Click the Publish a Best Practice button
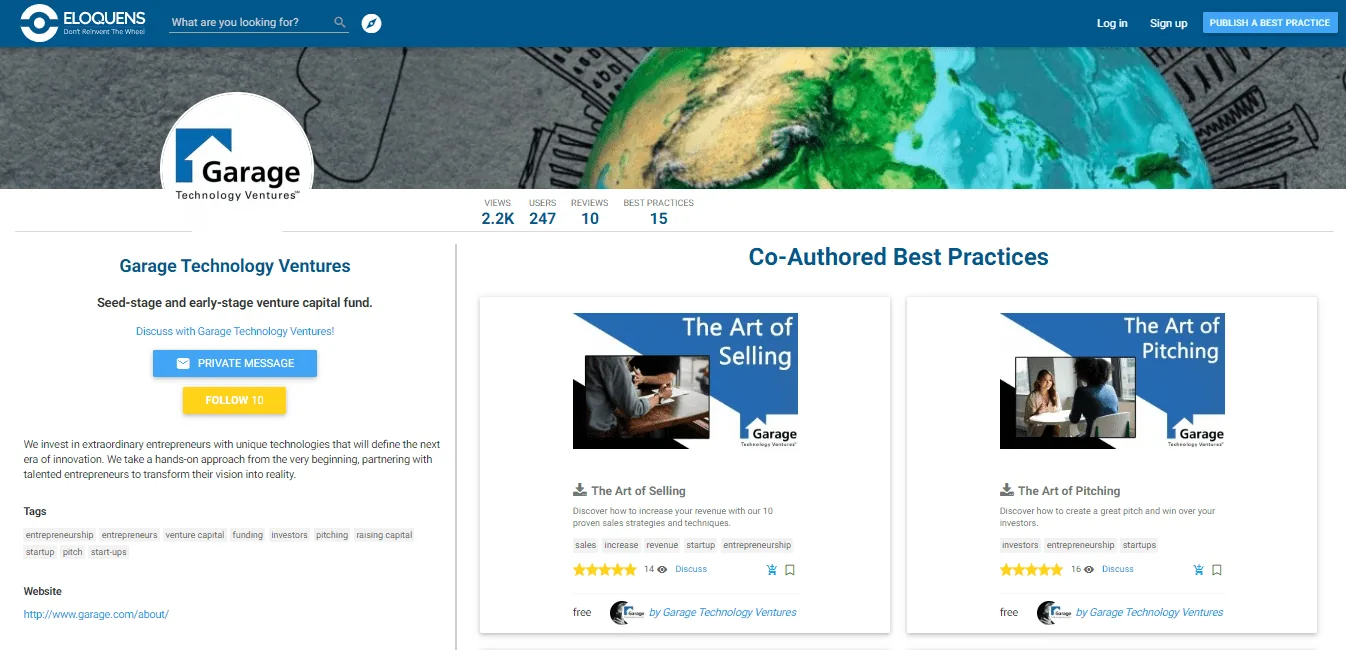 click(x=1270, y=23)
